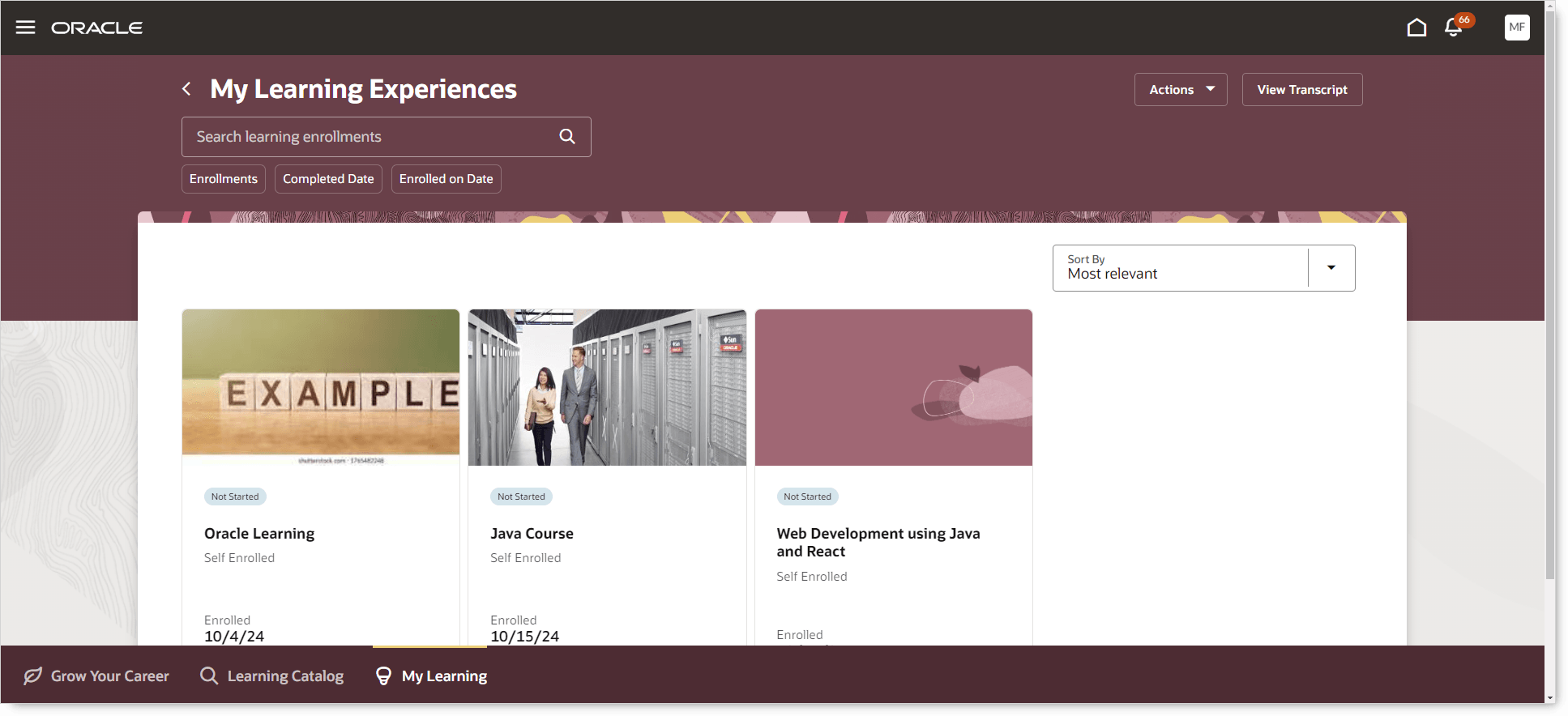The image size is (1568, 716).
Task: Open the Java Course title
Action: click(532, 534)
